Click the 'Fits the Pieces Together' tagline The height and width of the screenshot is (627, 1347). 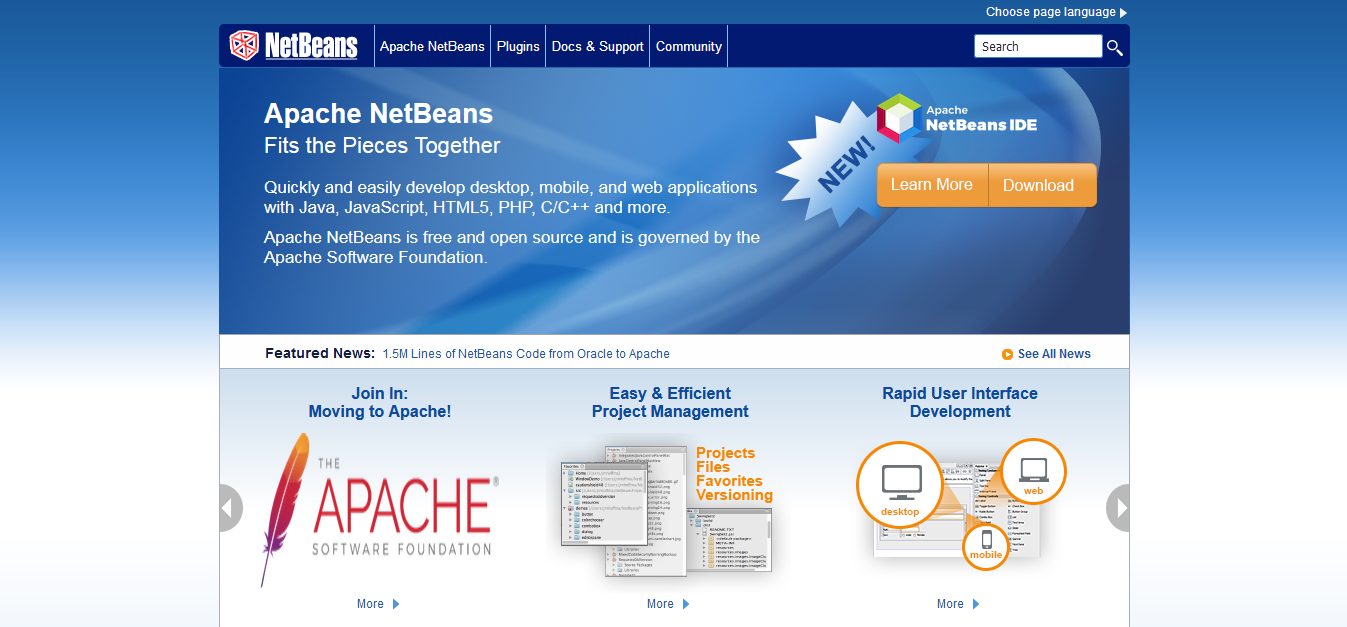(382, 146)
